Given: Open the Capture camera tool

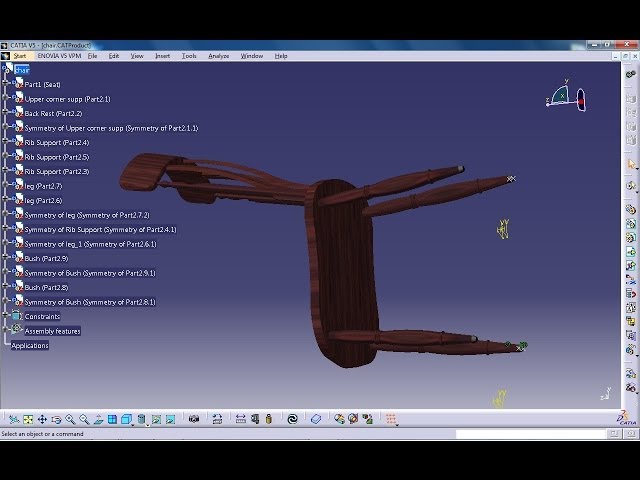Looking at the screenshot, I should click(x=194, y=419).
